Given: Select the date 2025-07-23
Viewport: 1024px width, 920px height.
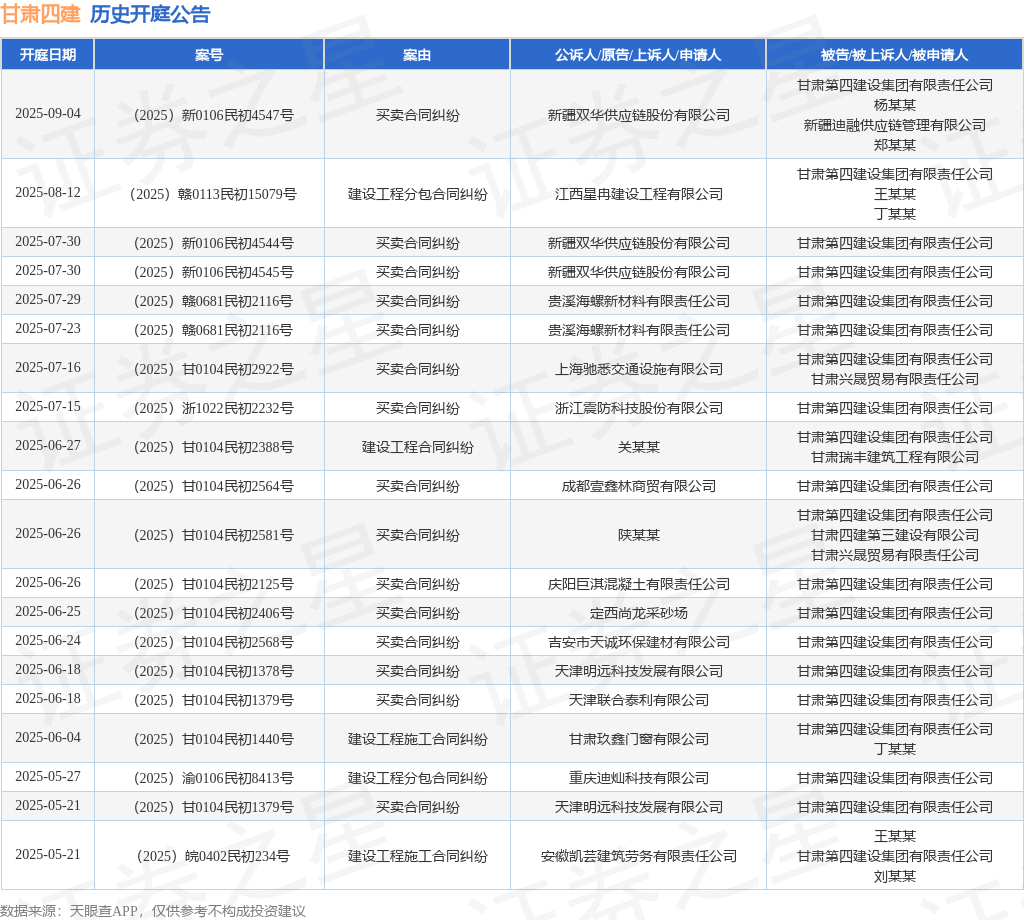Looking at the screenshot, I should (48, 328).
